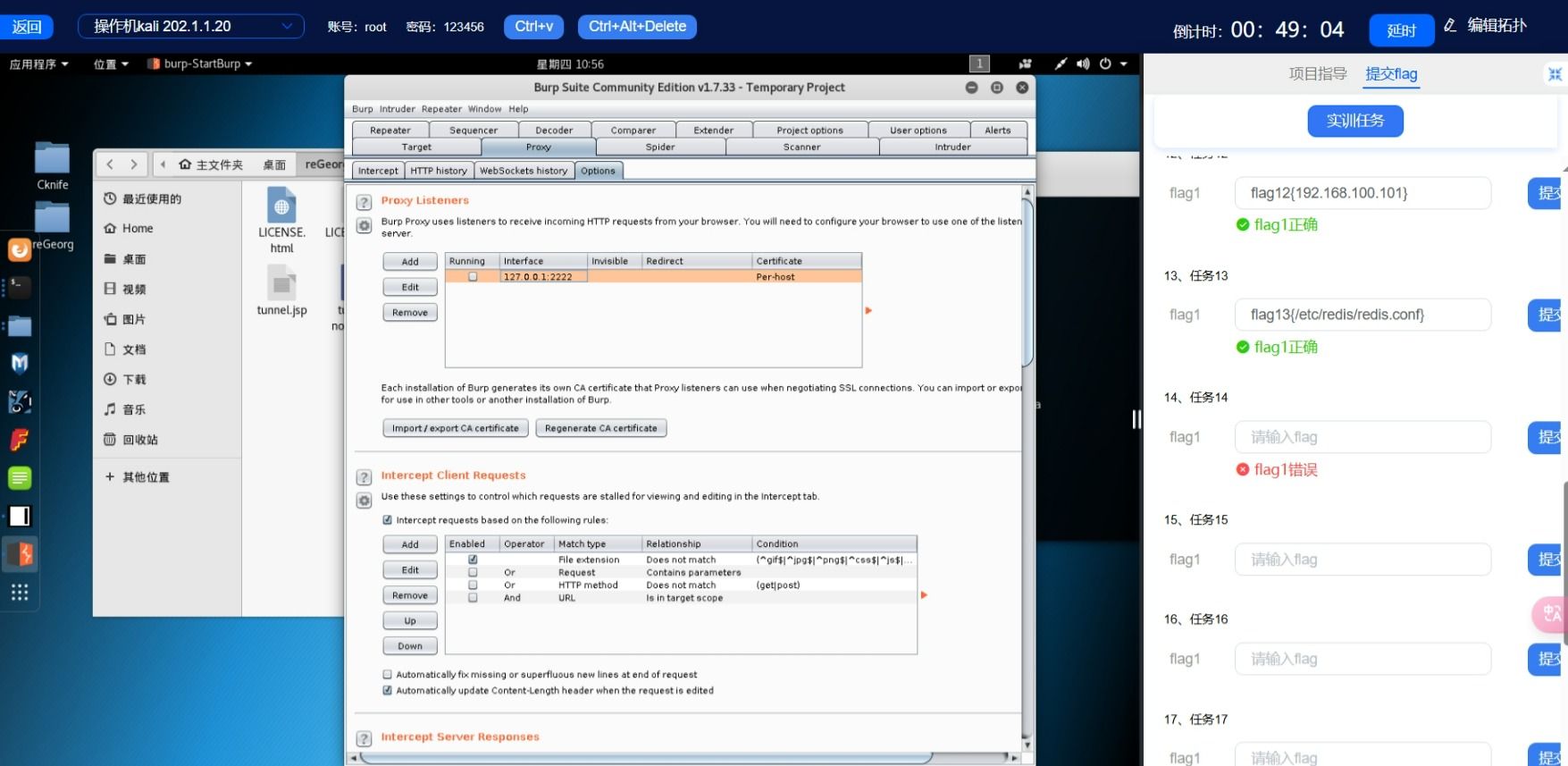Open the black-and-white square dock app
Viewport: 1568px width, 766px height.
[20, 516]
